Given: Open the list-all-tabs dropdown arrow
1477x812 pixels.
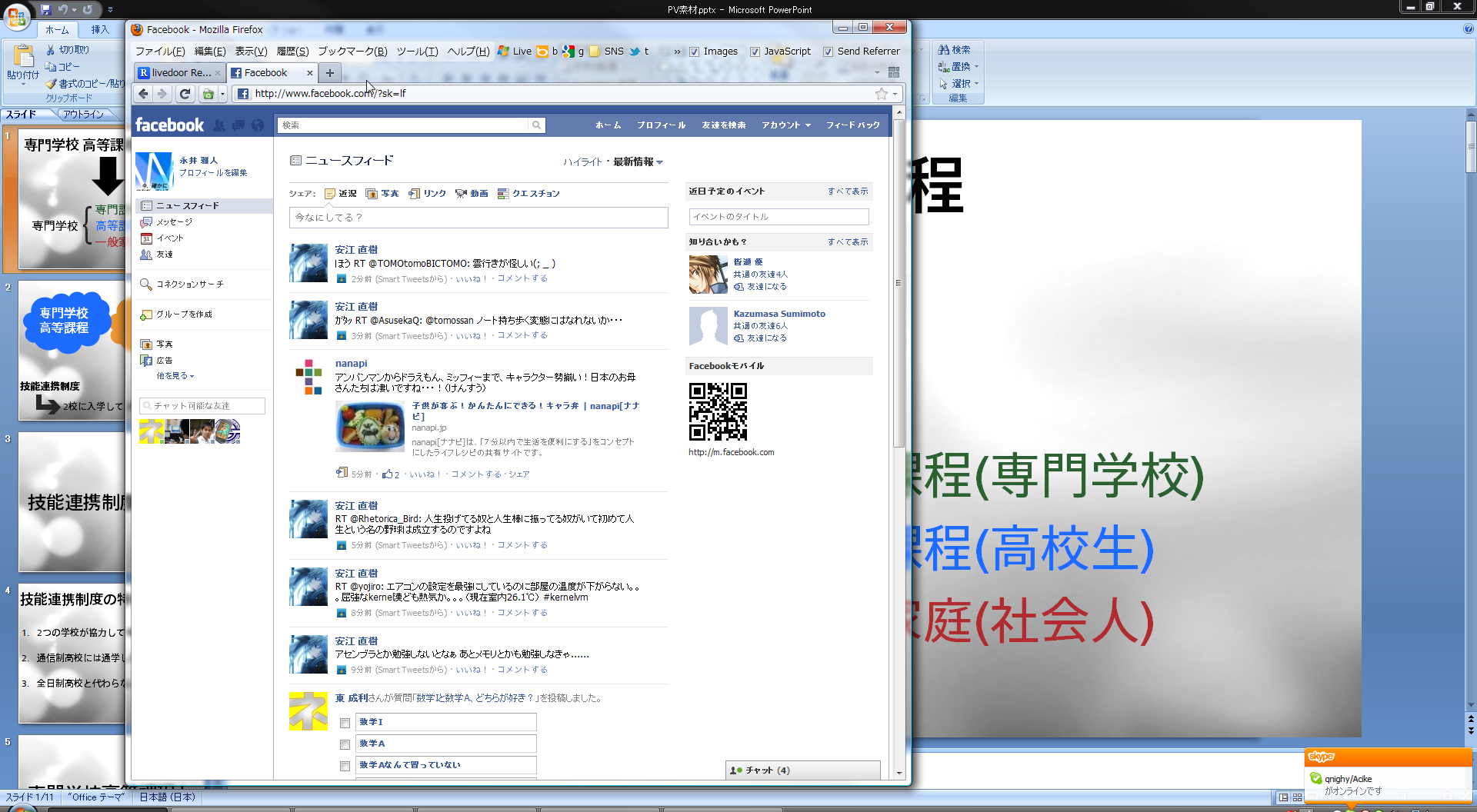Looking at the screenshot, I should (x=877, y=72).
